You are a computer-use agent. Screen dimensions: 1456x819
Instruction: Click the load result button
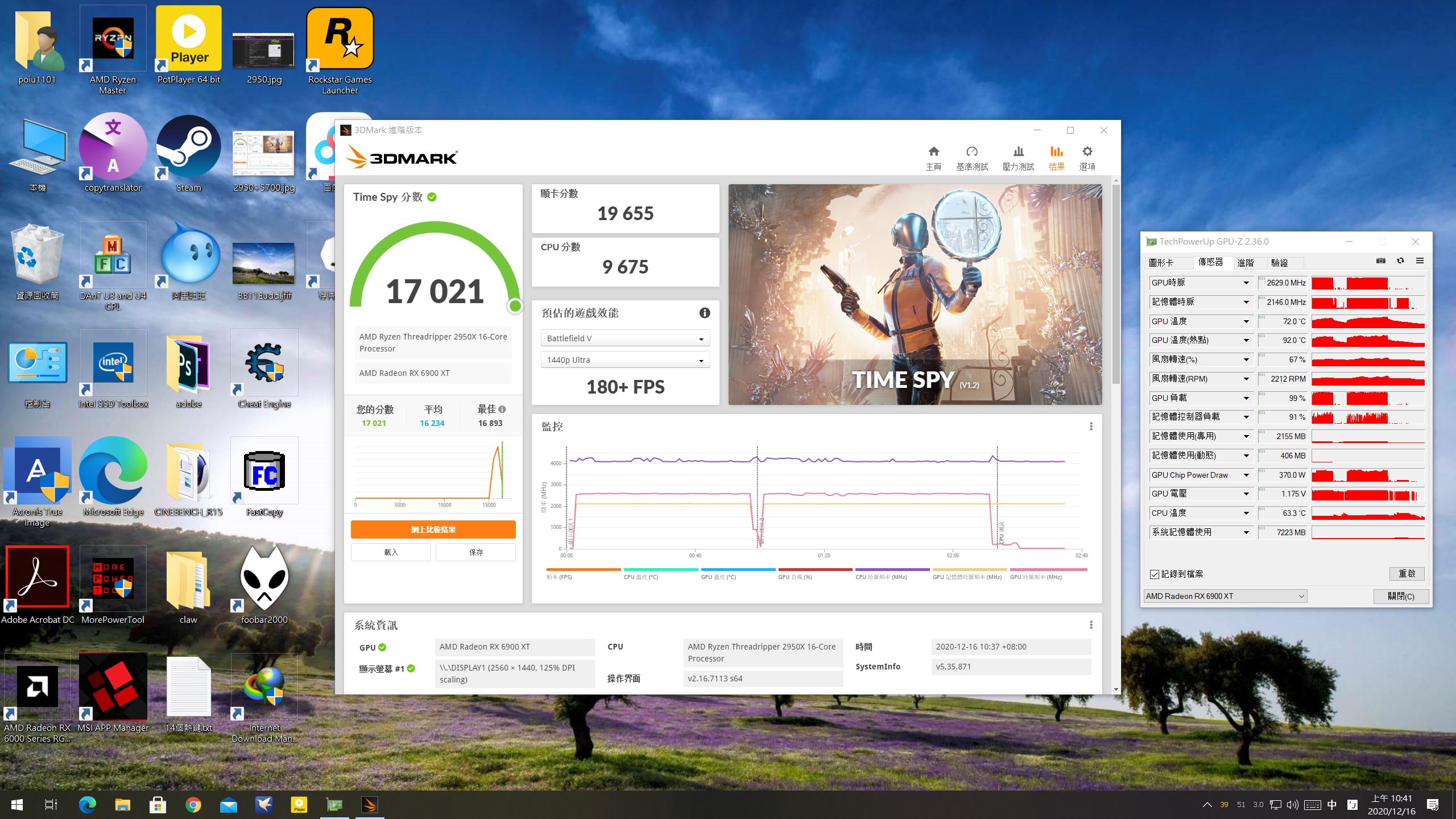(x=391, y=552)
